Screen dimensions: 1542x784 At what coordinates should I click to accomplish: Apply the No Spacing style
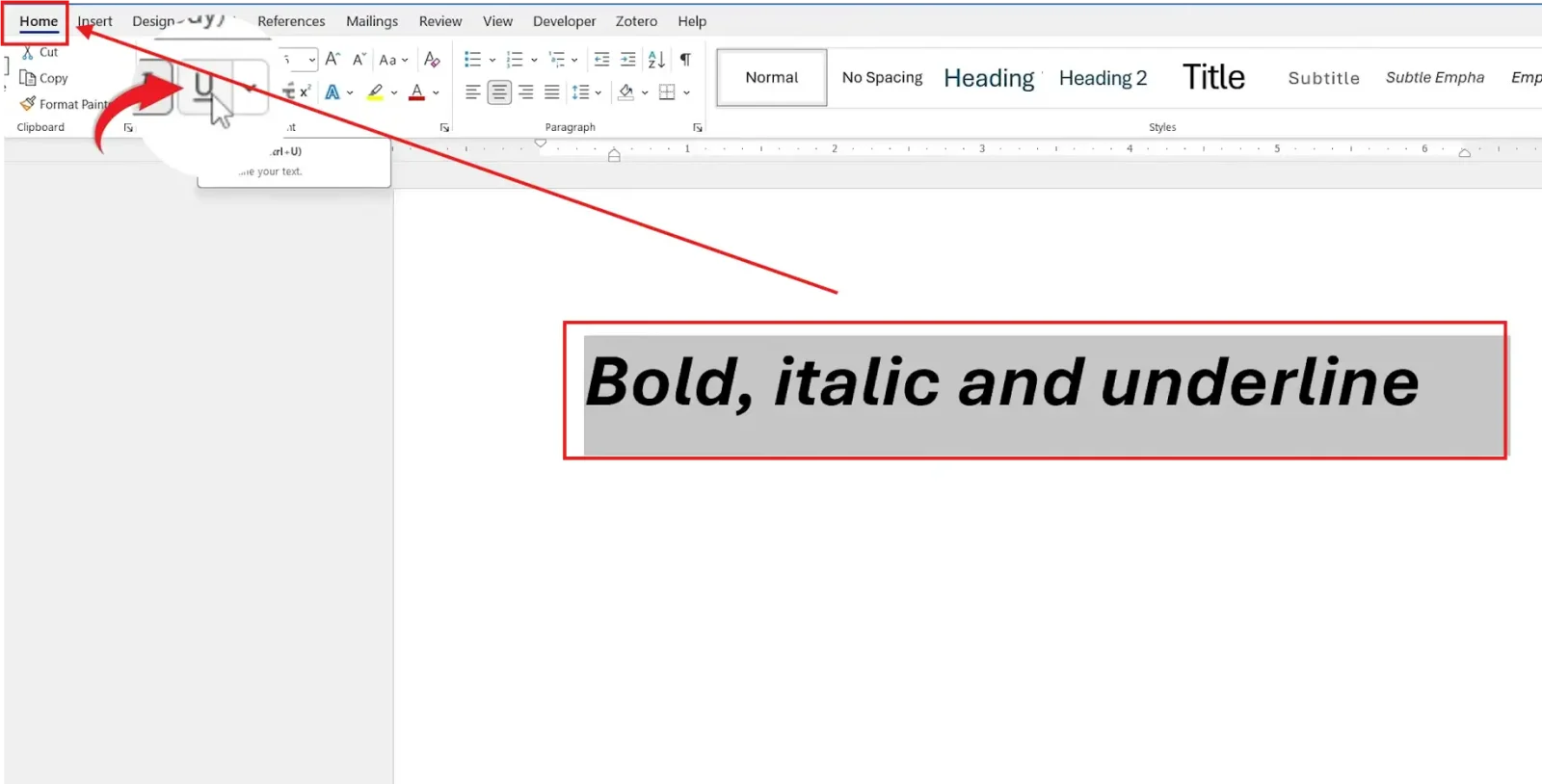tap(882, 78)
